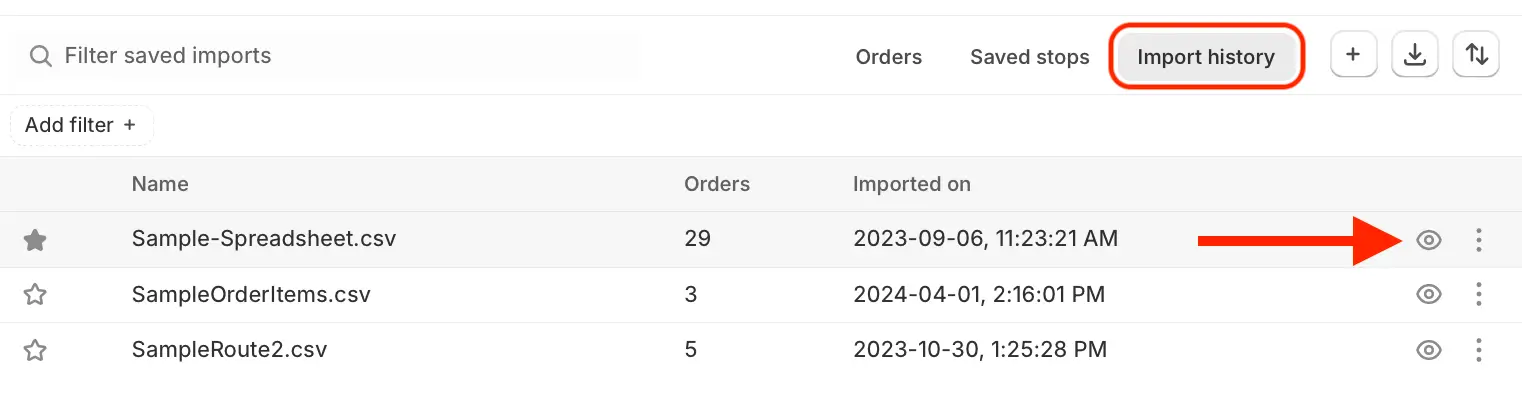View Sample-Spreadsheet.csv using eye icon

tap(1429, 240)
